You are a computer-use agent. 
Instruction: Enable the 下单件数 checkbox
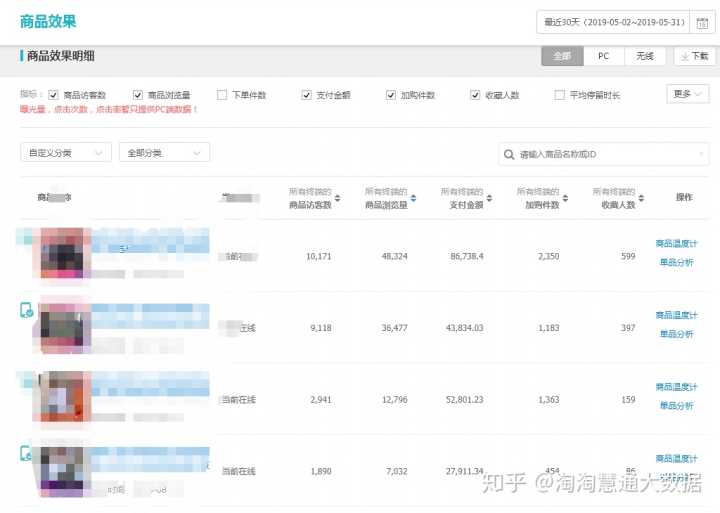pyautogui.click(x=222, y=95)
